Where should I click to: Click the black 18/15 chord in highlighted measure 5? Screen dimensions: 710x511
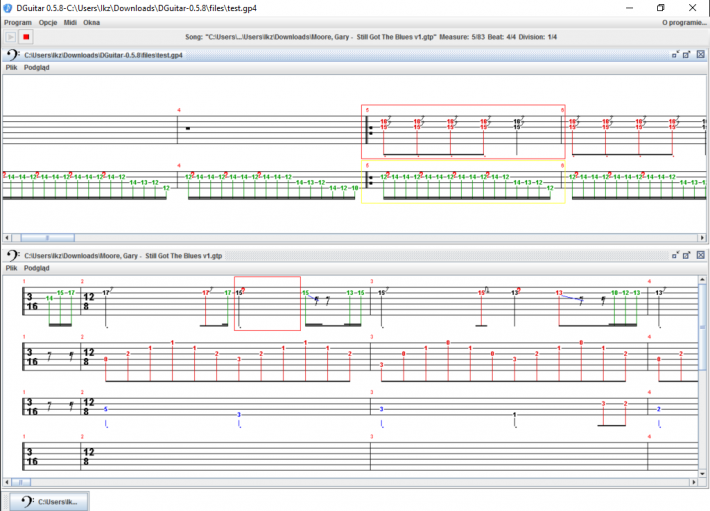pos(517,124)
